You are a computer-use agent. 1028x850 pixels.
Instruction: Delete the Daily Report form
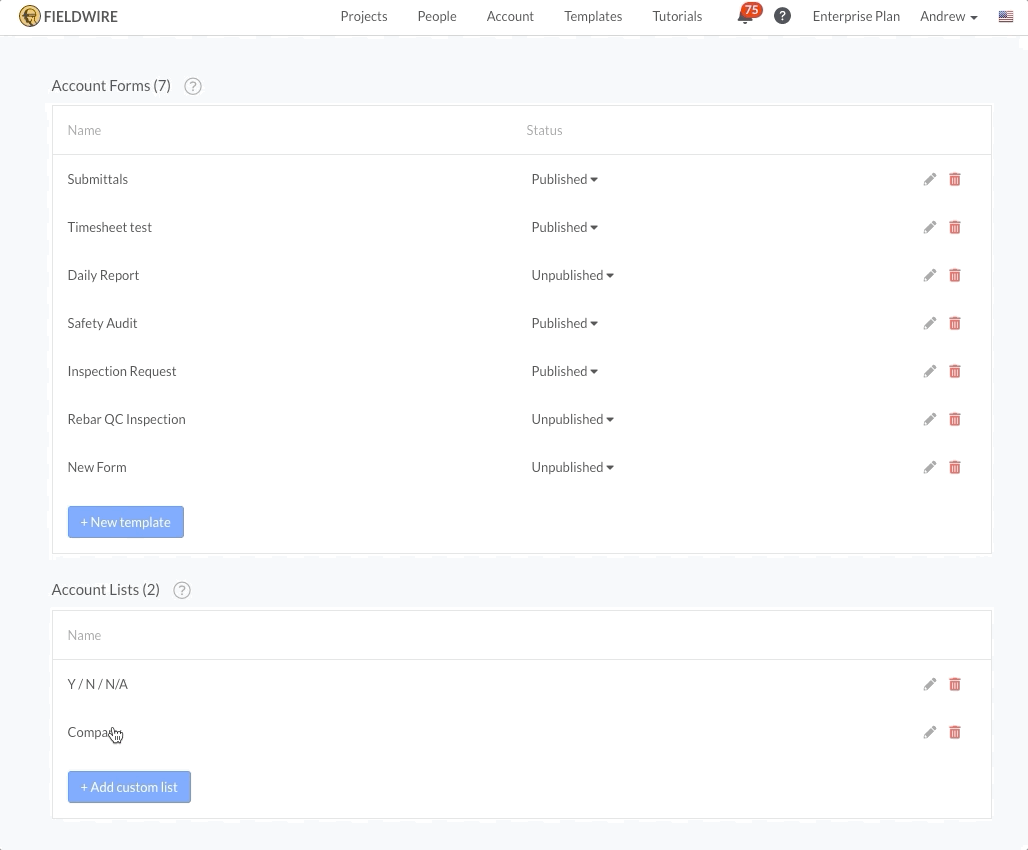pos(954,275)
